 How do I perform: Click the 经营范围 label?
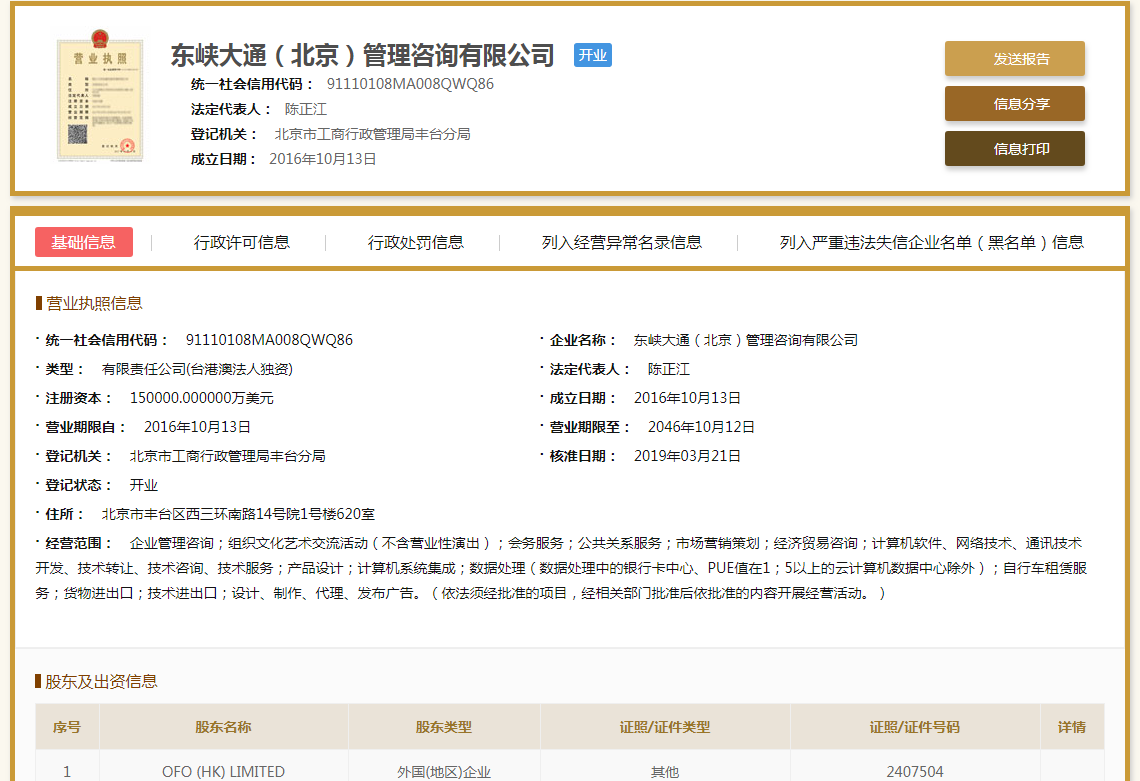click(79, 543)
